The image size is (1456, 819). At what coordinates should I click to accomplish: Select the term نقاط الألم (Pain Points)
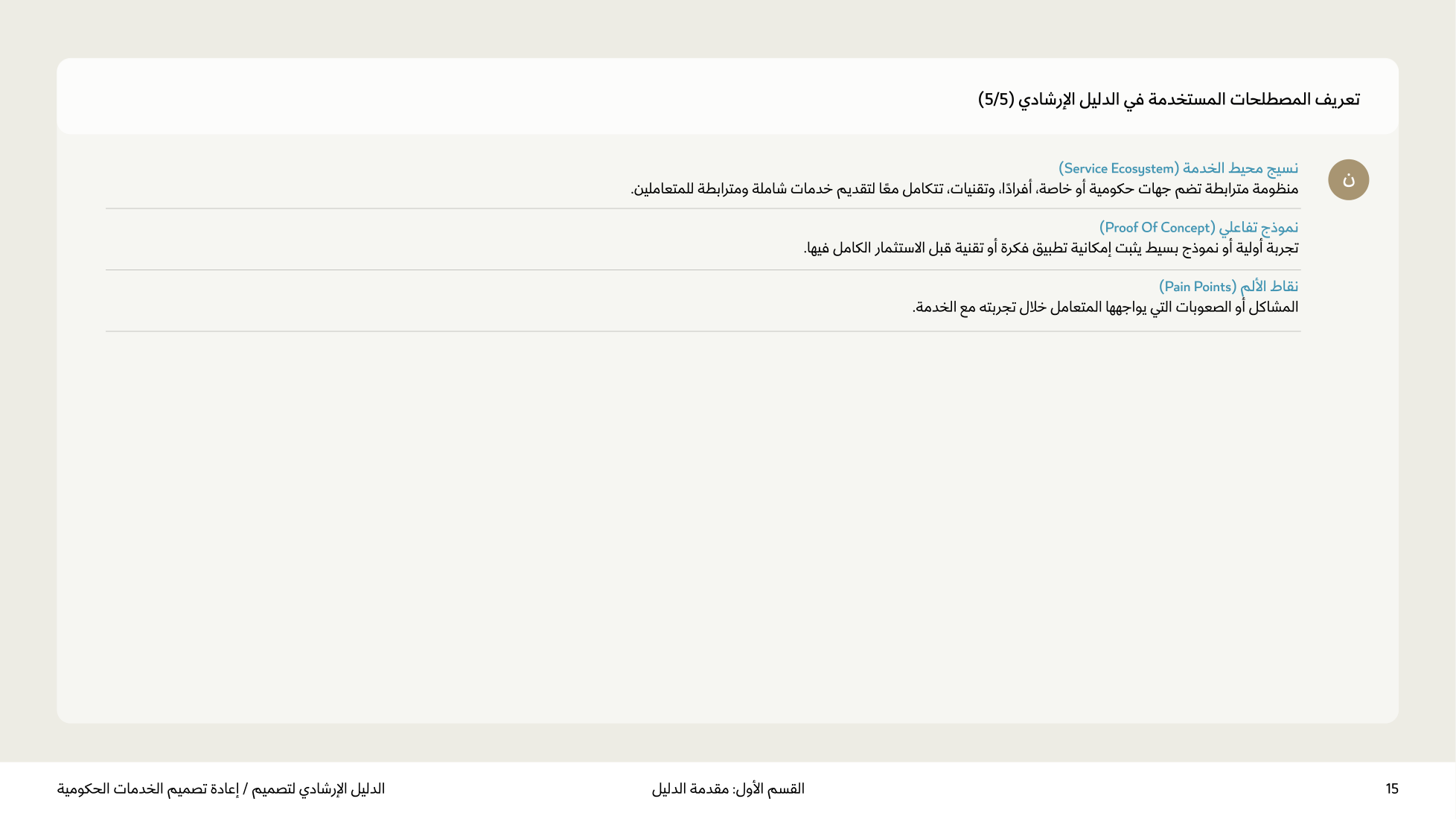(1228, 287)
